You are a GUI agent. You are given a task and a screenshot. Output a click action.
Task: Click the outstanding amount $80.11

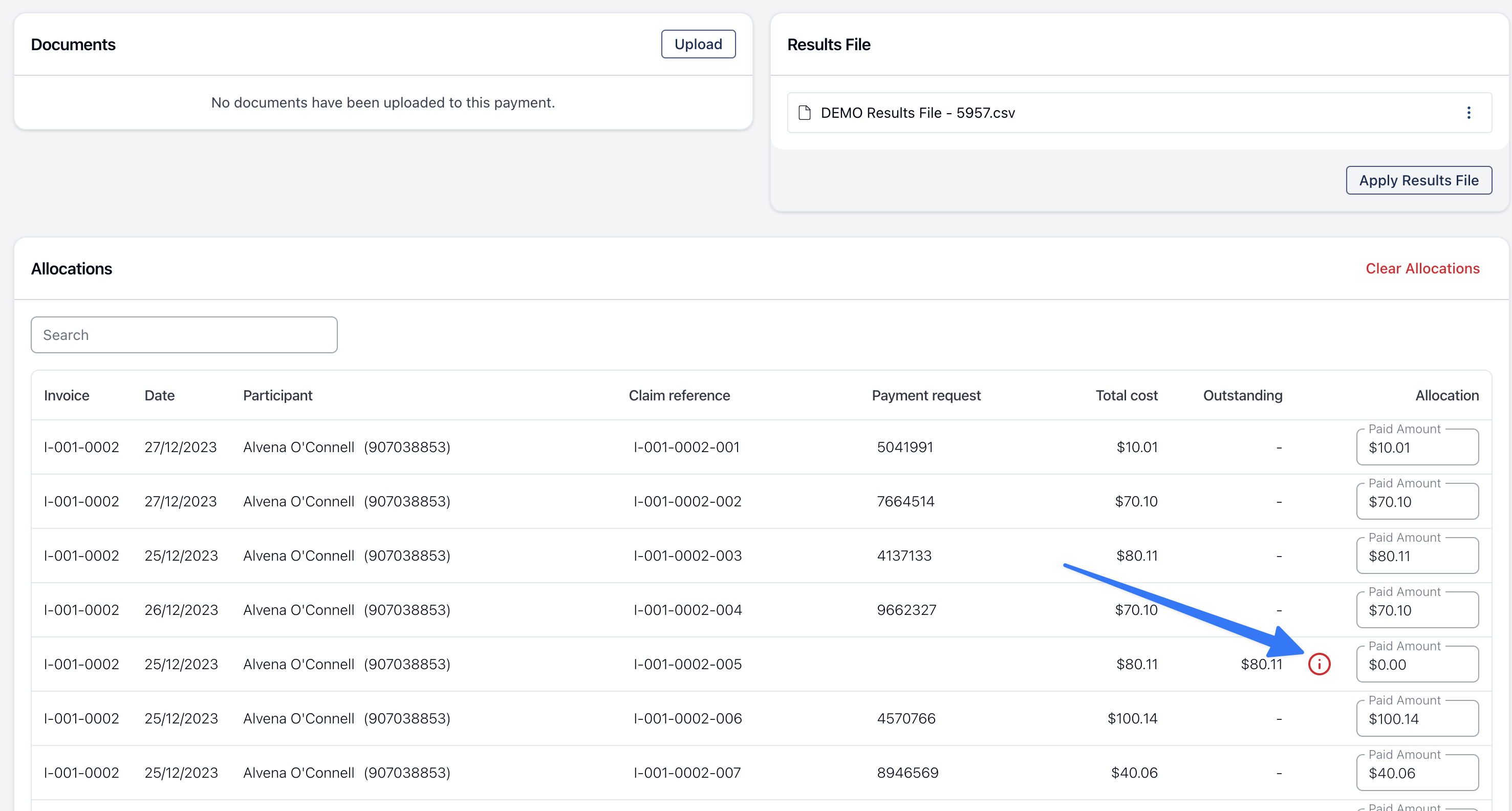coord(1261,664)
